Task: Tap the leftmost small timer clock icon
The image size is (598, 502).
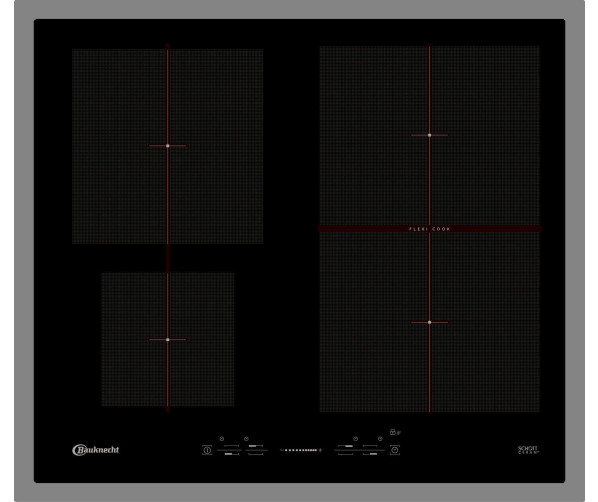Action: click(222, 439)
